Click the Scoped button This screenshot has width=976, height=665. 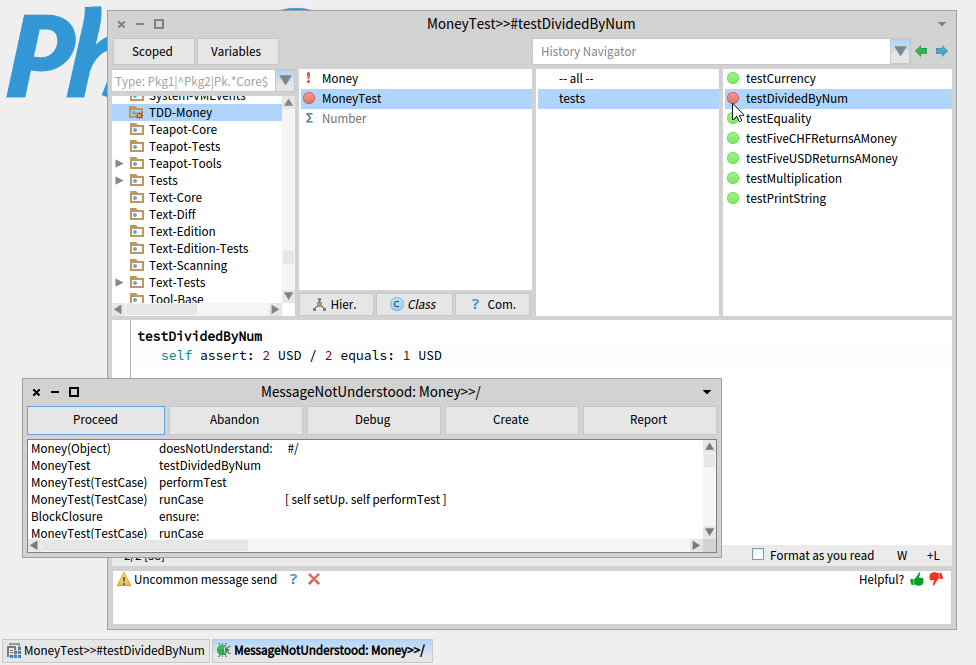point(152,52)
